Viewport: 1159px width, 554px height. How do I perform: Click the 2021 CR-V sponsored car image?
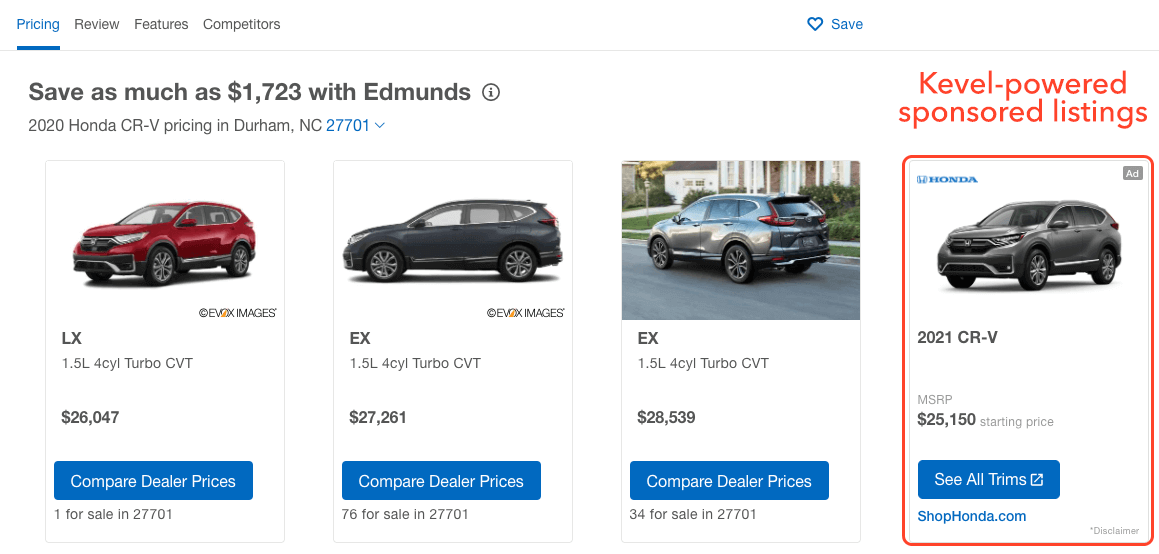(x=1028, y=243)
